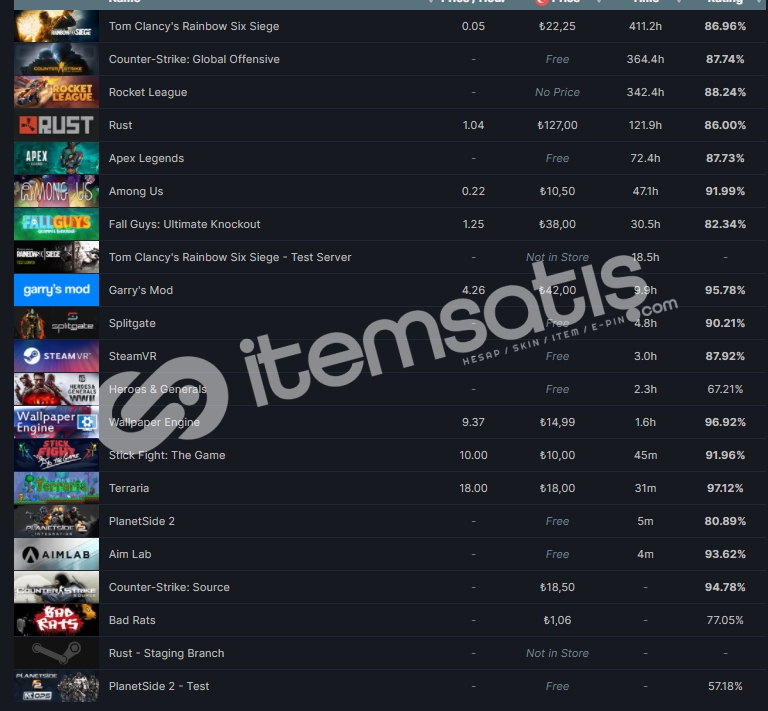Click the PlanetSide 2 game name
Screen dimensions: 768x711
142,521
